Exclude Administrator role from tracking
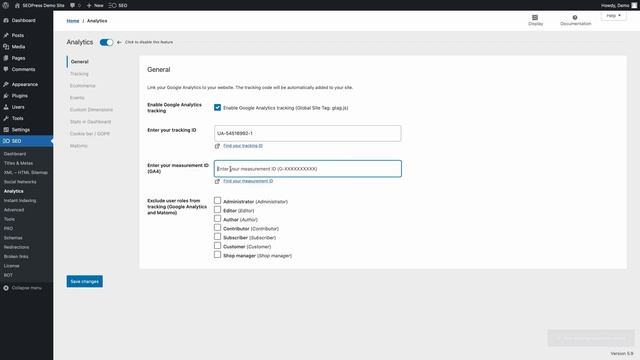The image size is (640, 360). 217,200
